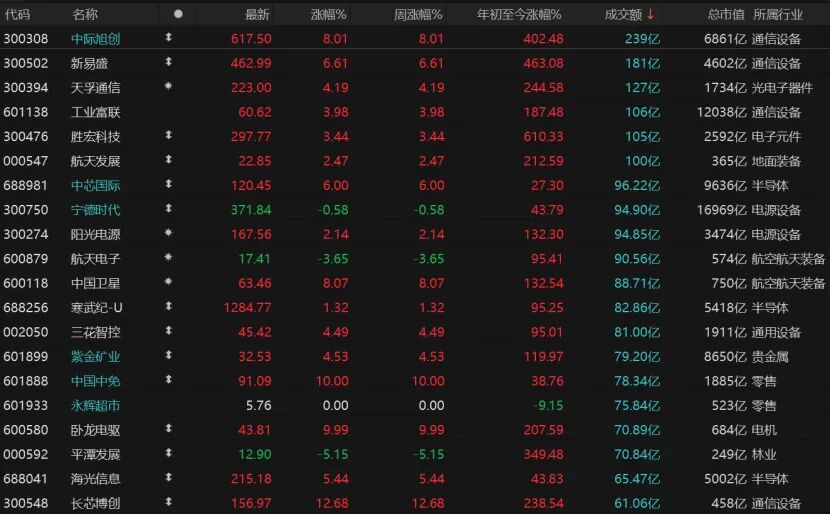This screenshot has width=831, height=515.
Task: Click the star marker next to 天孚通信
Action: pyautogui.click(x=168, y=87)
